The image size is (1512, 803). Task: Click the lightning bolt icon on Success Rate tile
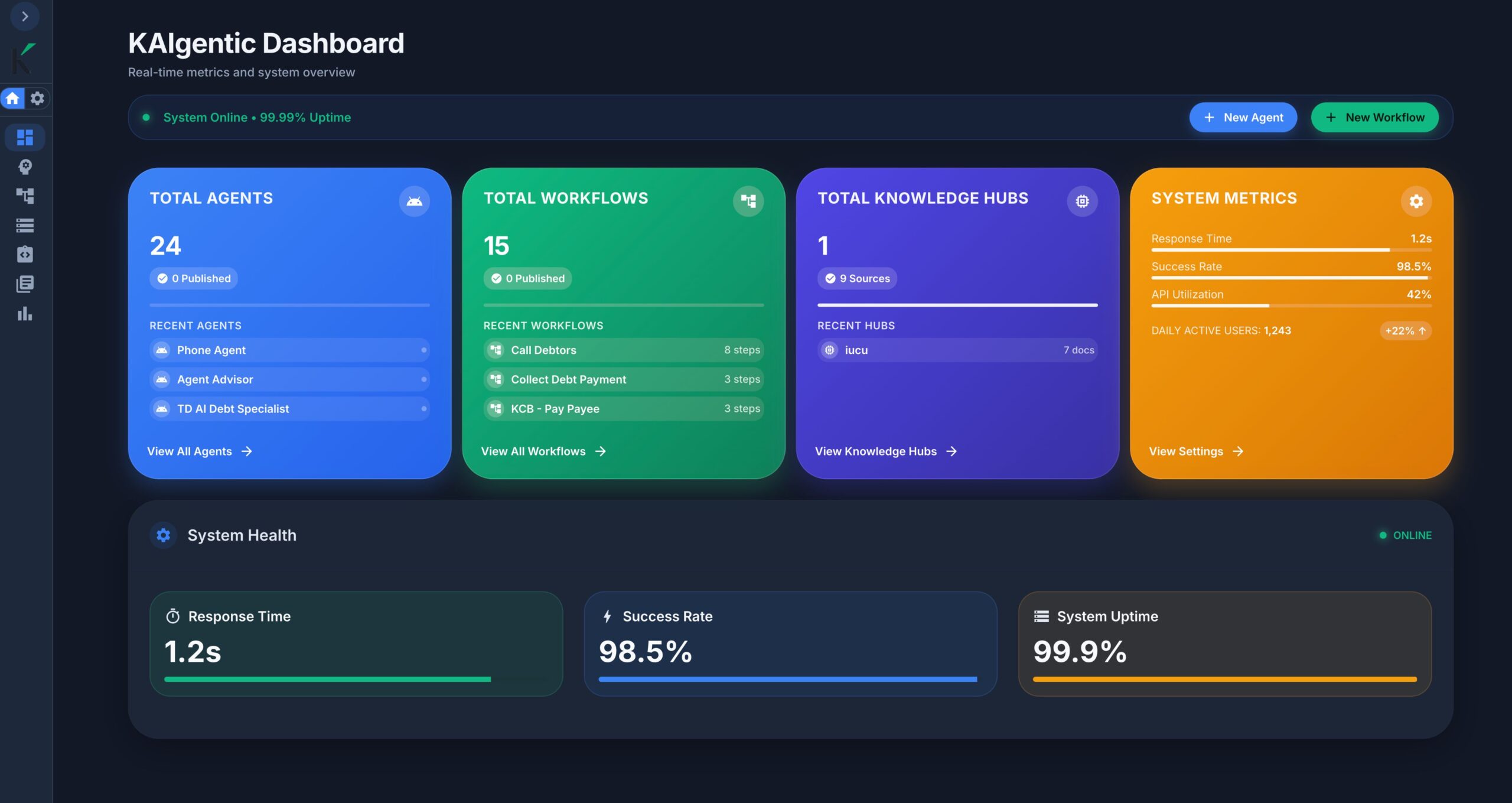coord(607,616)
